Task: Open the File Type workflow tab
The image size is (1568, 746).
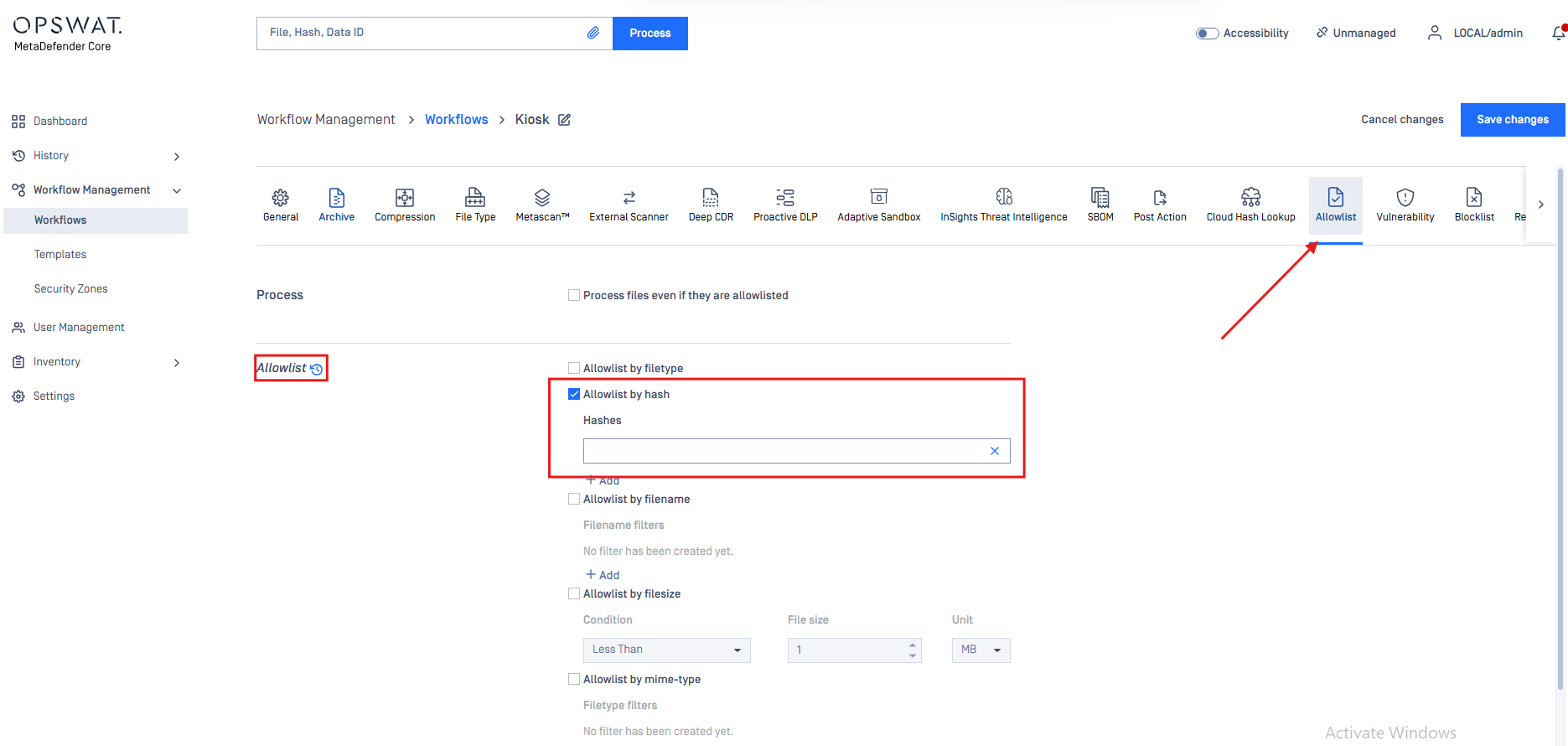Action: (475, 205)
